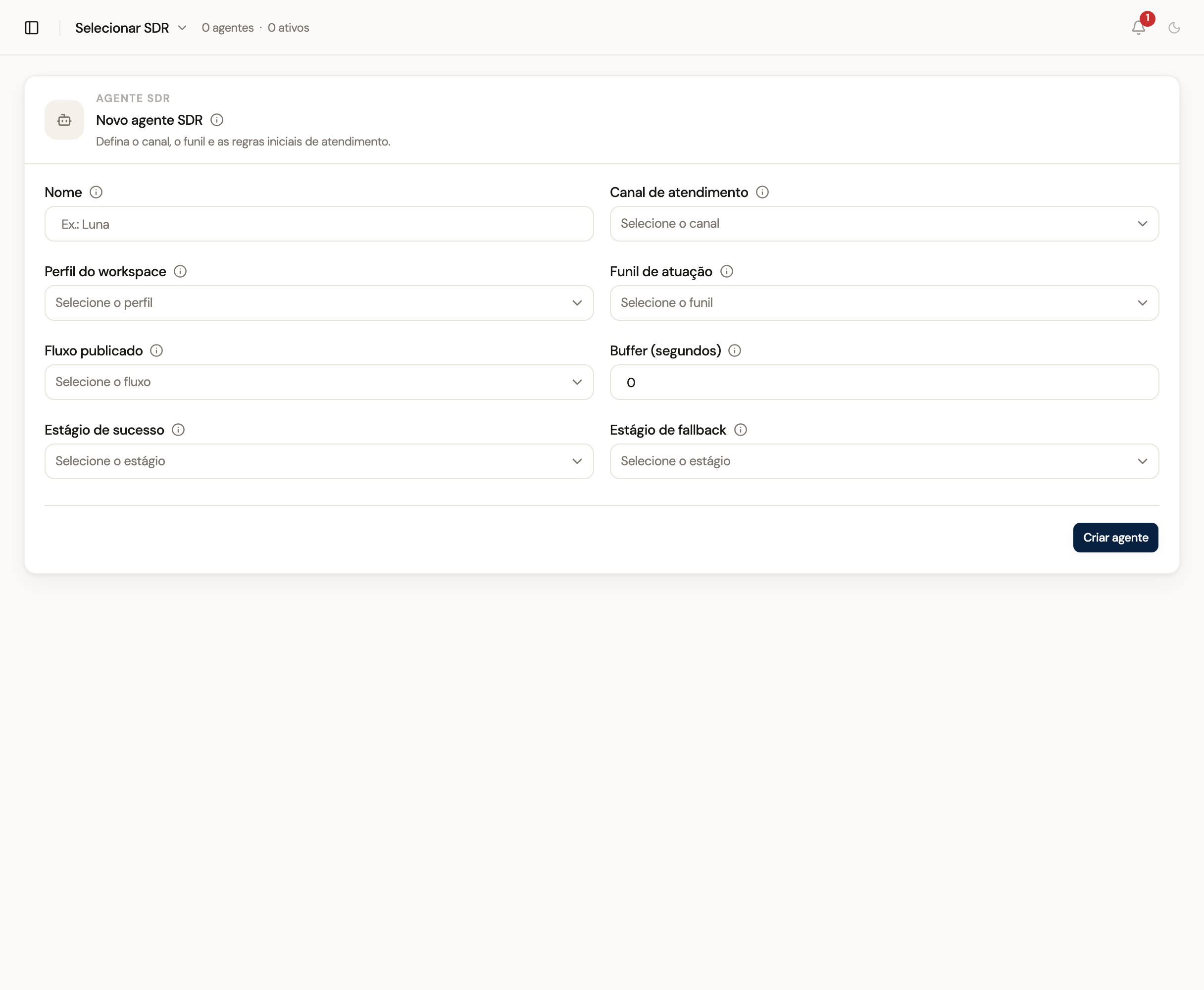Open the Selecionar SDR dropdown
The image size is (1204, 990).
pyautogui.click(x=131, y=27)
